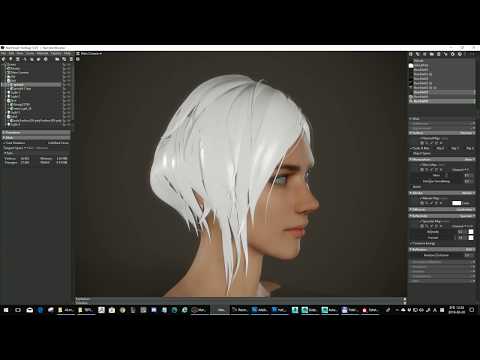
Task: Open the Capture menu
Action: tap(56, 53)
